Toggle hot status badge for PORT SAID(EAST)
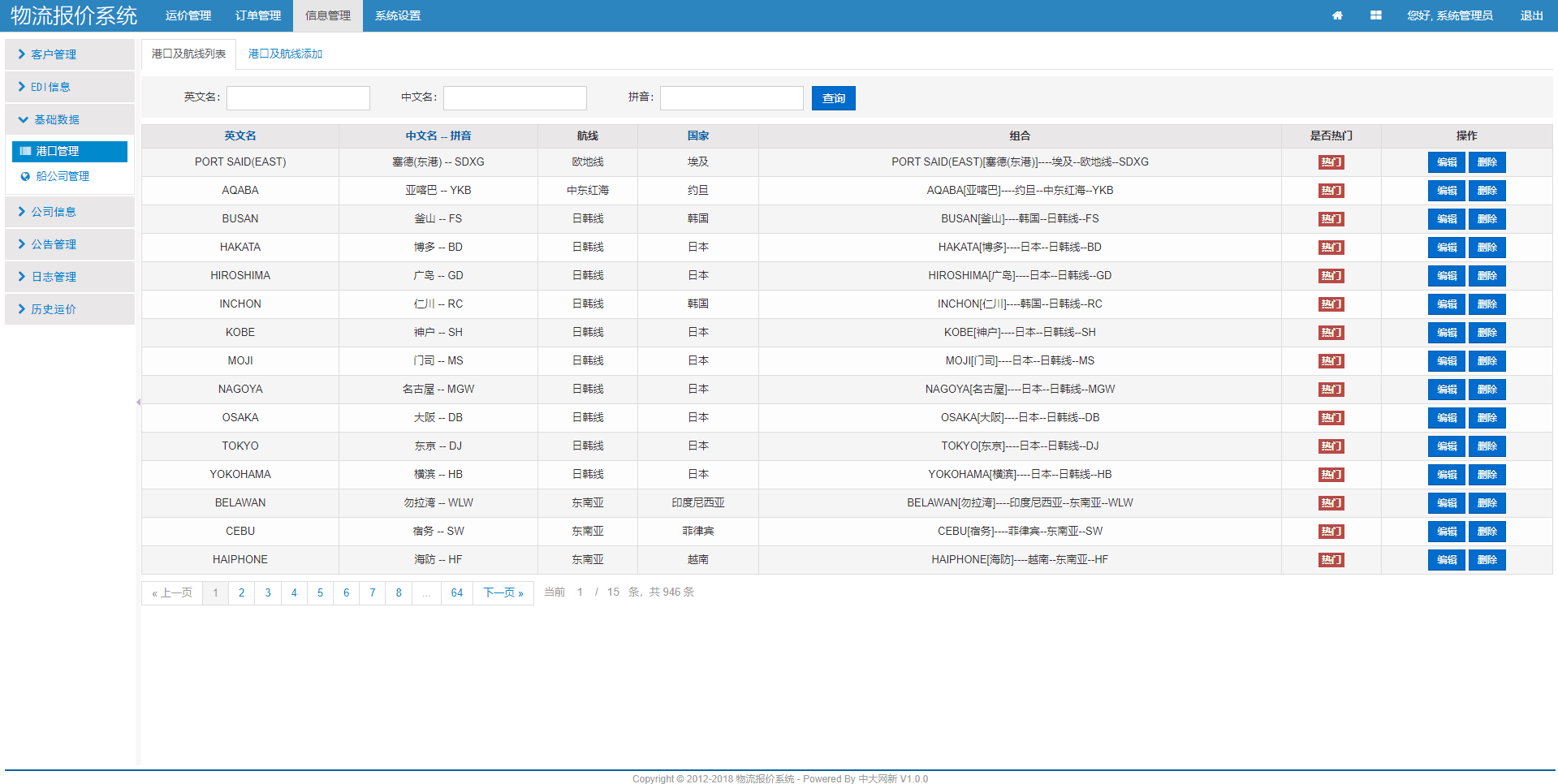Viewport: 1558px width, 784px height. tap(1331, 162)
